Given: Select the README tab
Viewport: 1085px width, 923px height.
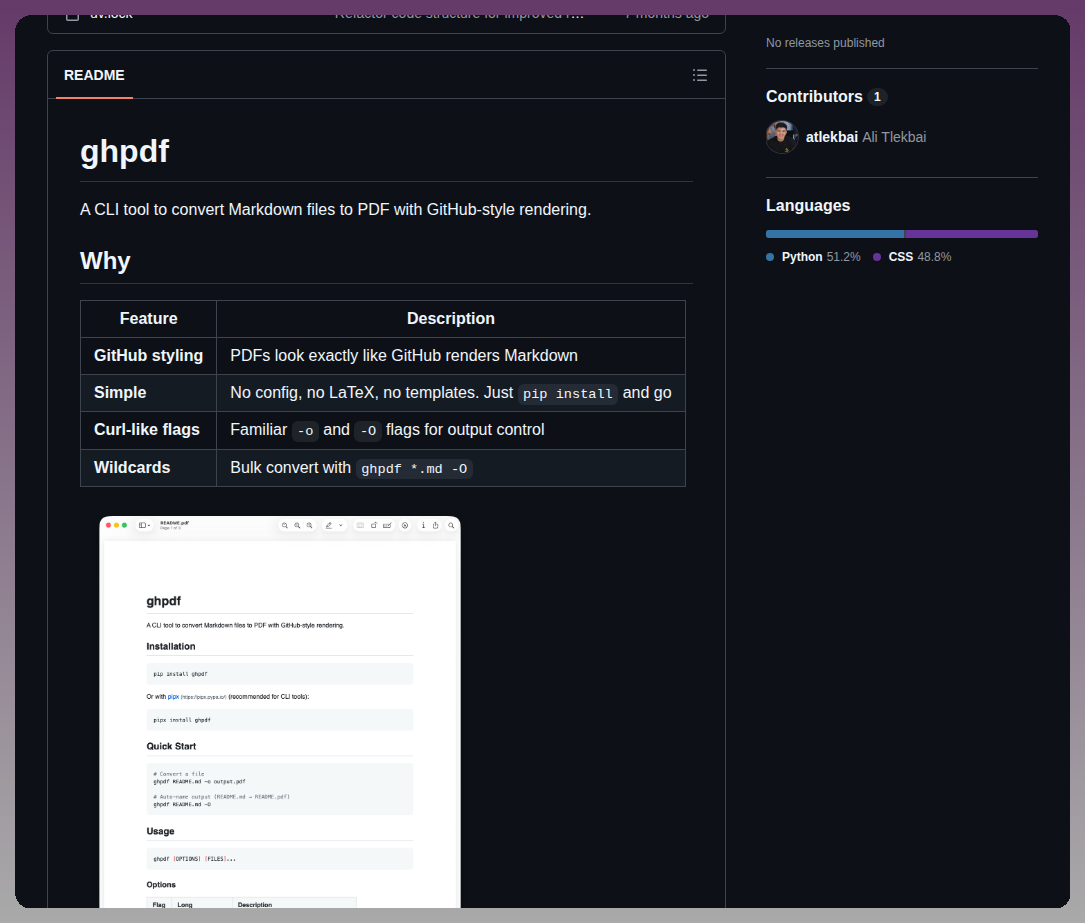Looking at the screenshot, I should (94, 75).
